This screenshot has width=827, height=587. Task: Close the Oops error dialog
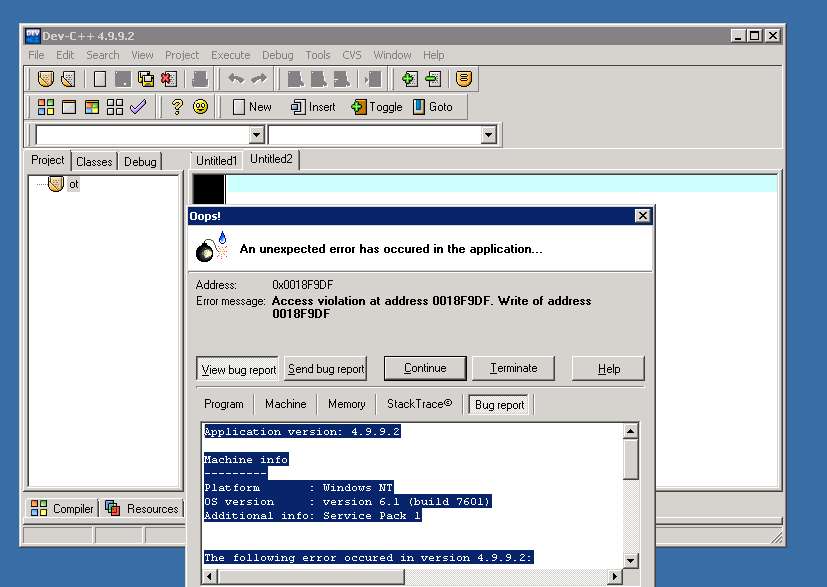[x=642, y=216]
